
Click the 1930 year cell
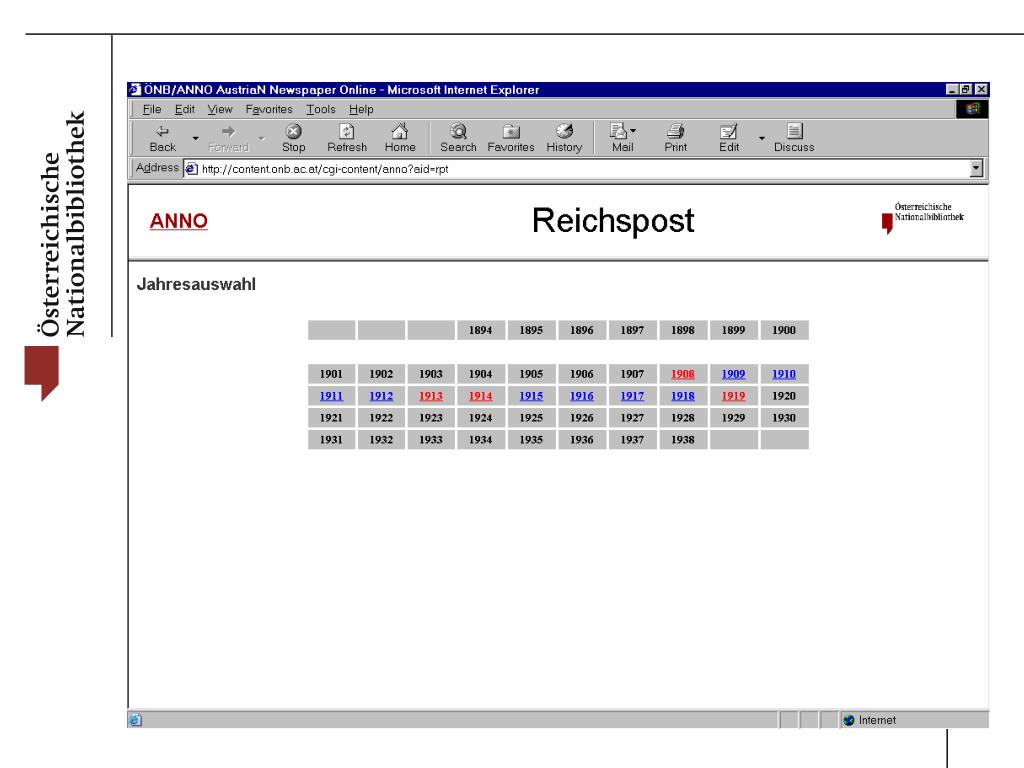(x=784, y=418)
